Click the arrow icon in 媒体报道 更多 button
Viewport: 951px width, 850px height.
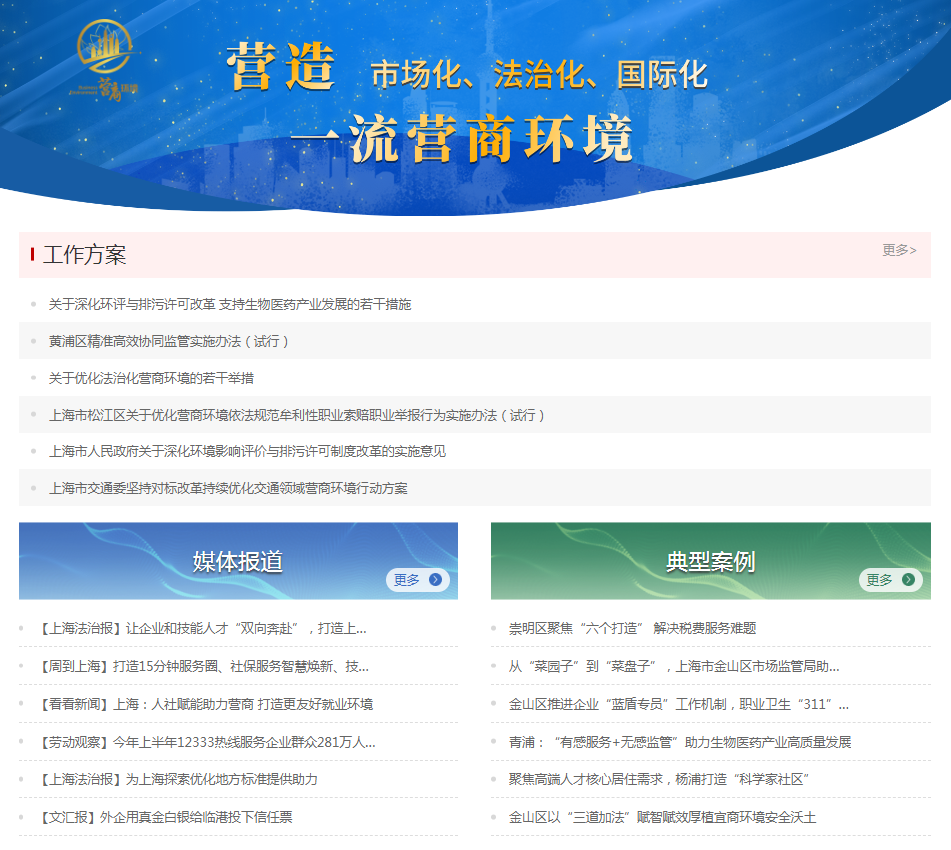coord(435,580)
